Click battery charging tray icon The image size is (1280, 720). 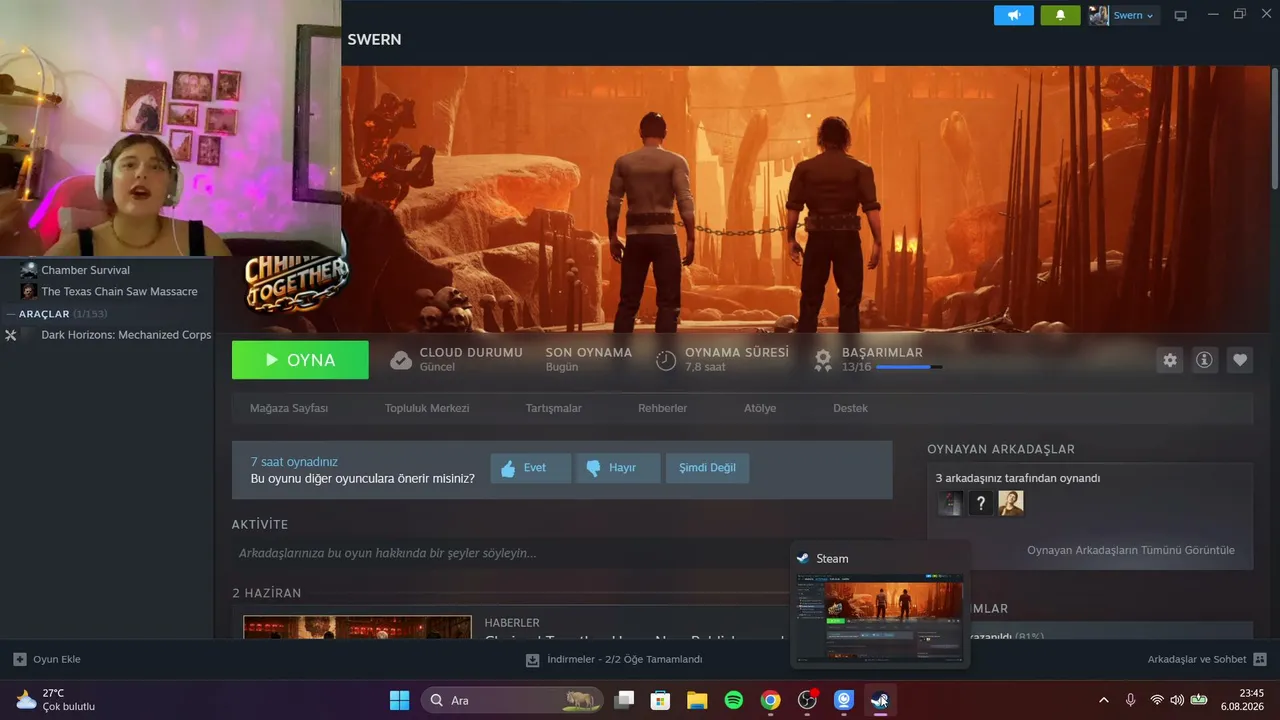click(1198, 700)
